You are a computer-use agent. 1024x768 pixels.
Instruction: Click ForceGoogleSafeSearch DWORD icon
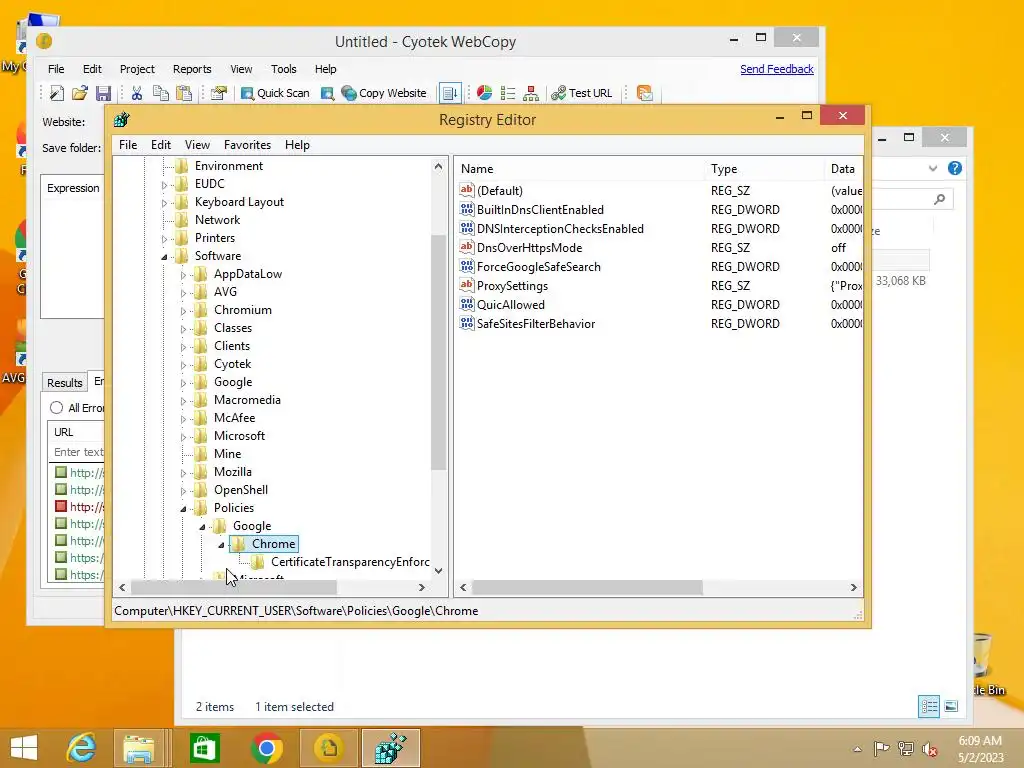[x=466, y=266]
